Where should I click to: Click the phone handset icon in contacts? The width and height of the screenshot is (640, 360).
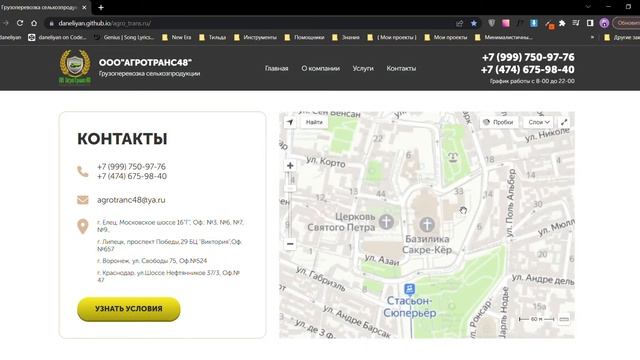[83, 171]
